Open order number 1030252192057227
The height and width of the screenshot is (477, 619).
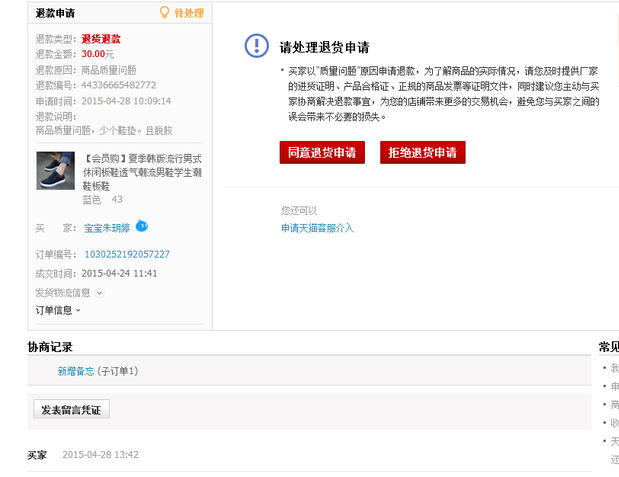pyautogui.click(x=127, y=254)
